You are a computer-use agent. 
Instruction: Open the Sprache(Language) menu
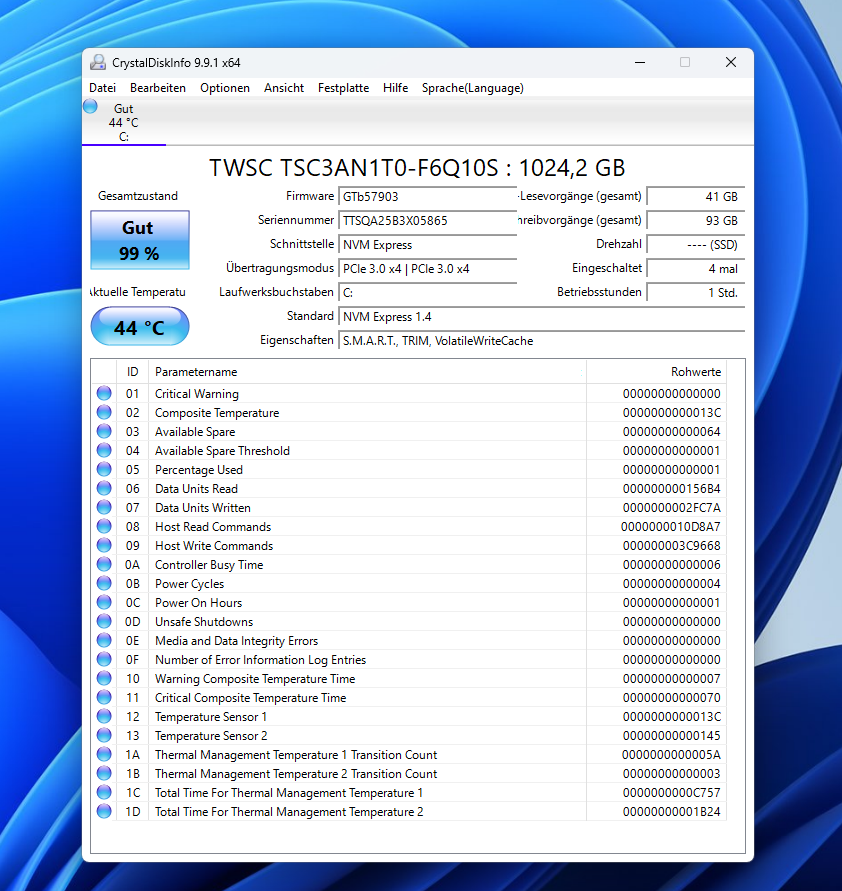click(x=473, y=88)
